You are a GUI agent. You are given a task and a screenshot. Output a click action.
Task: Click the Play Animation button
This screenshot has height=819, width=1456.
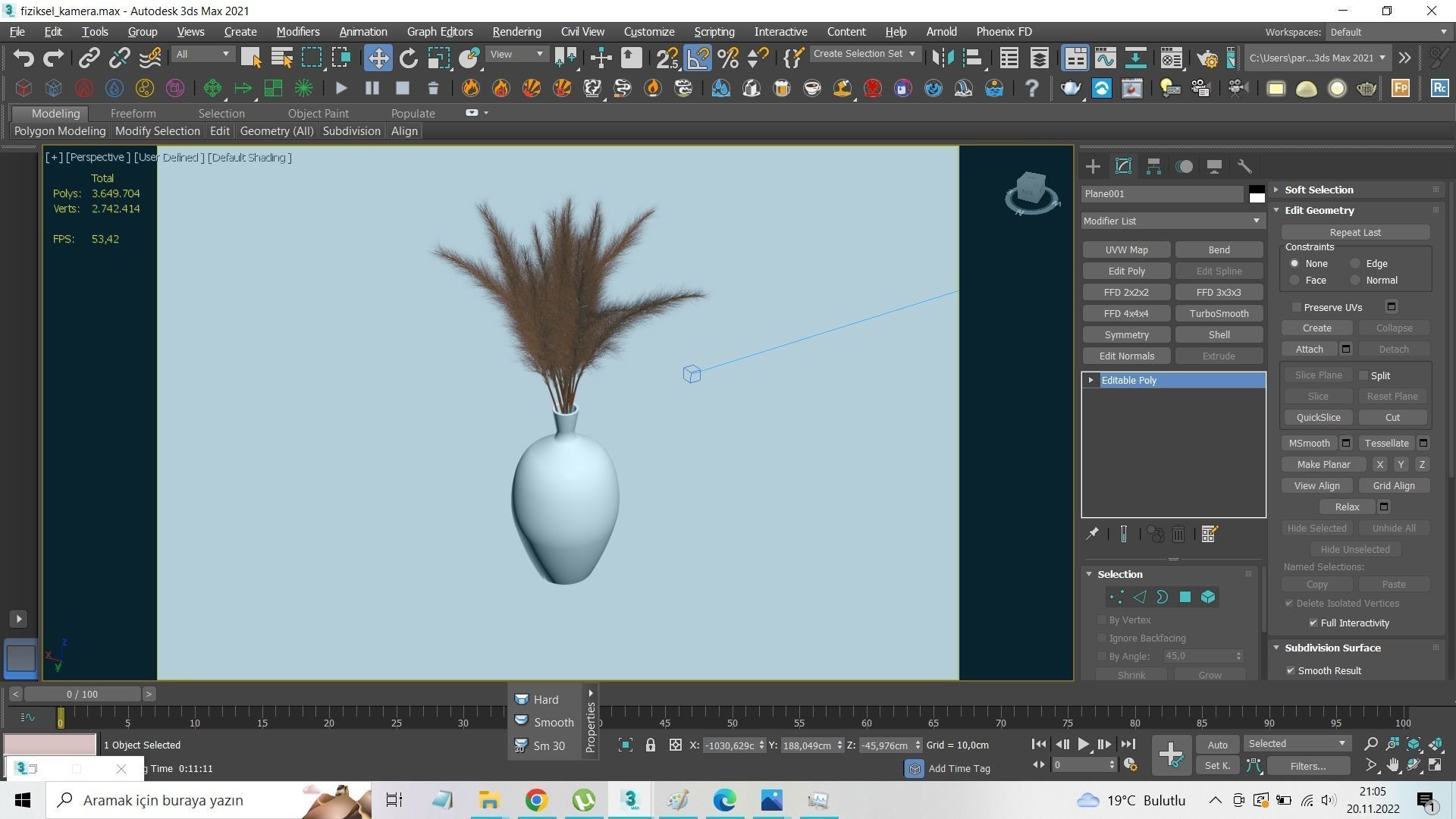[x=1083, y=745]
